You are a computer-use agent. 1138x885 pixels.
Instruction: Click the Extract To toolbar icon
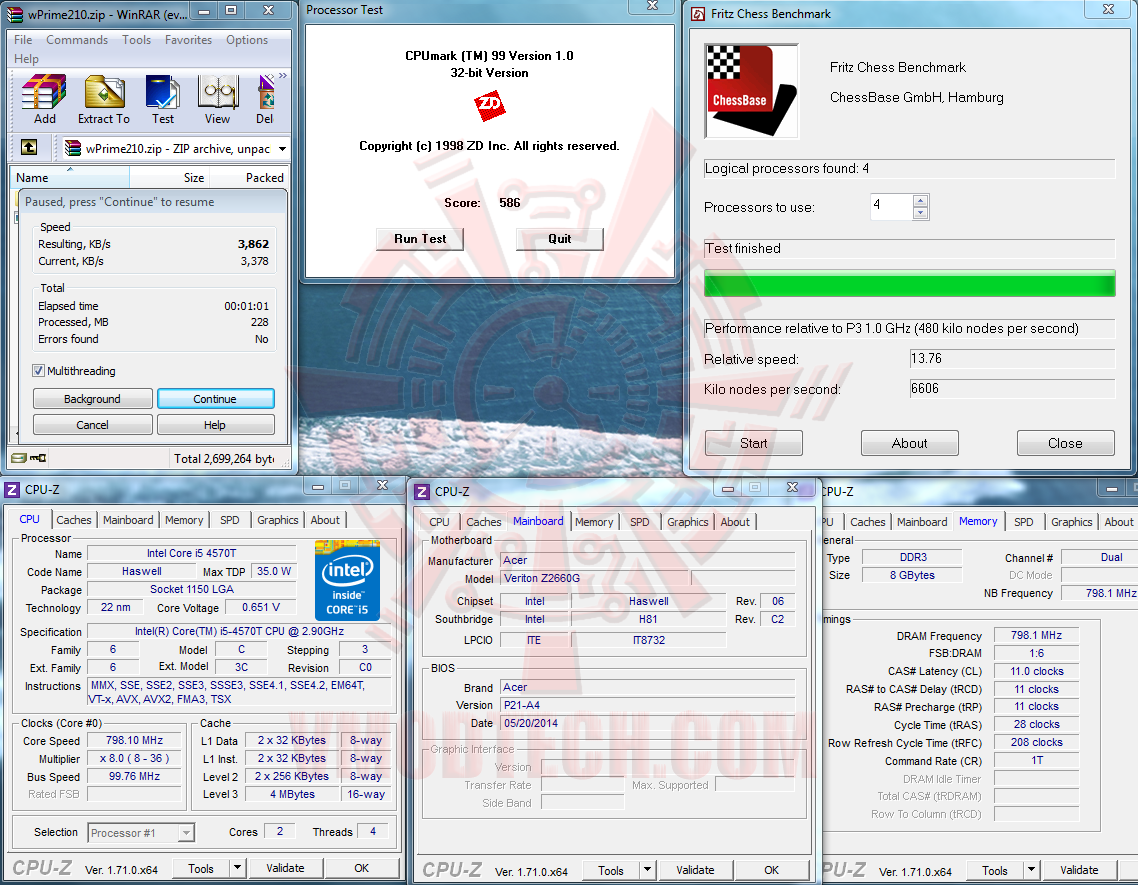105,99
